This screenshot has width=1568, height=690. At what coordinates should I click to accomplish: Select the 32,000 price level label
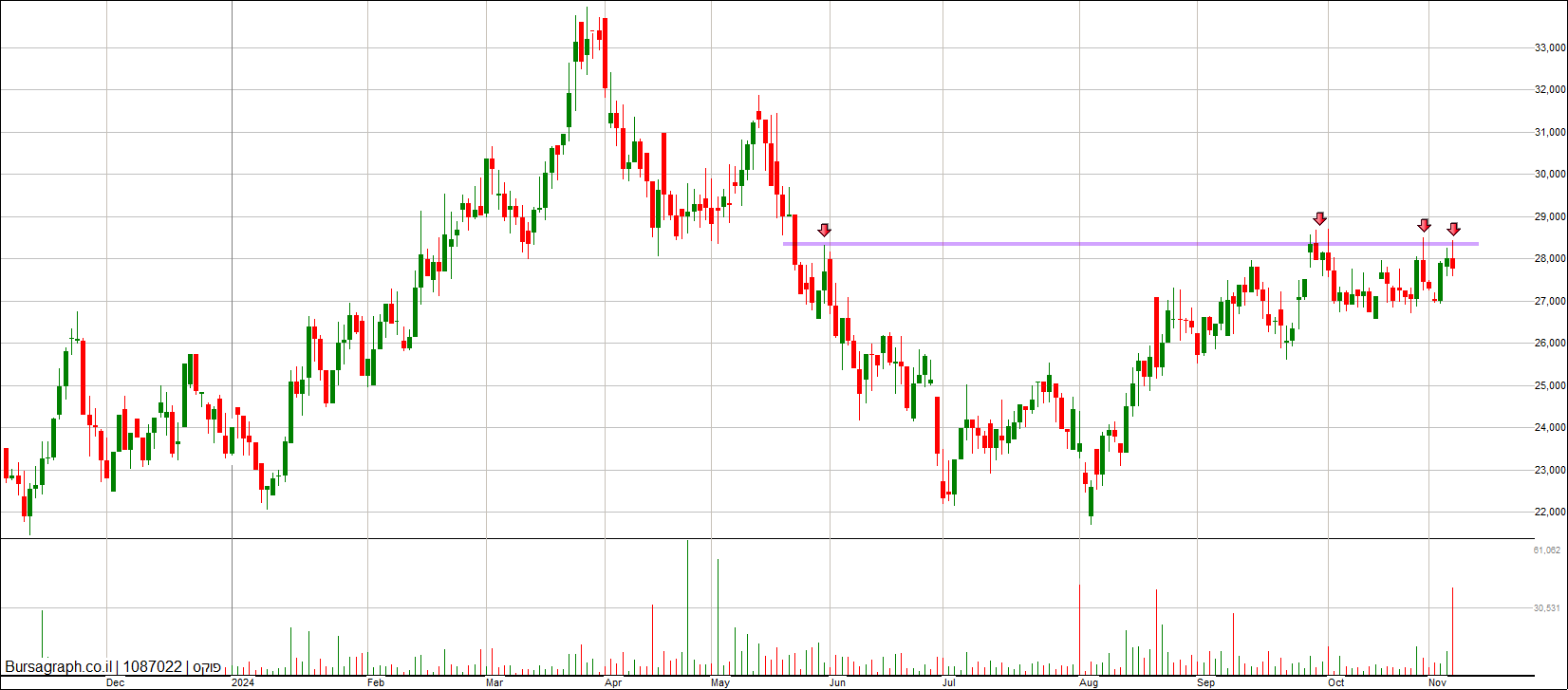pos(1550,90)
